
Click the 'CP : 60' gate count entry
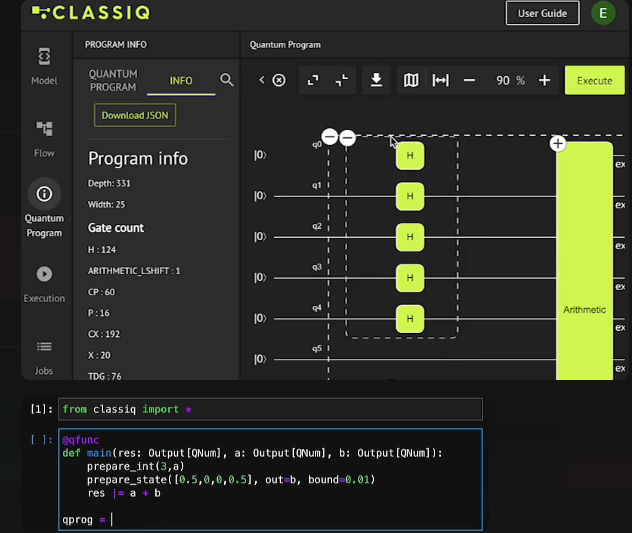tap(101, 292)
